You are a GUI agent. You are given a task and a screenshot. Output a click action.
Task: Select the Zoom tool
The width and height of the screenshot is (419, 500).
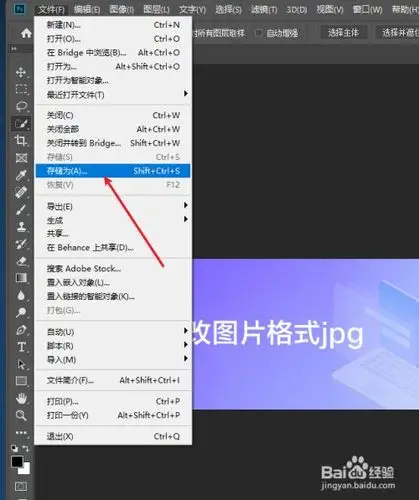click(x=21, y=415)
